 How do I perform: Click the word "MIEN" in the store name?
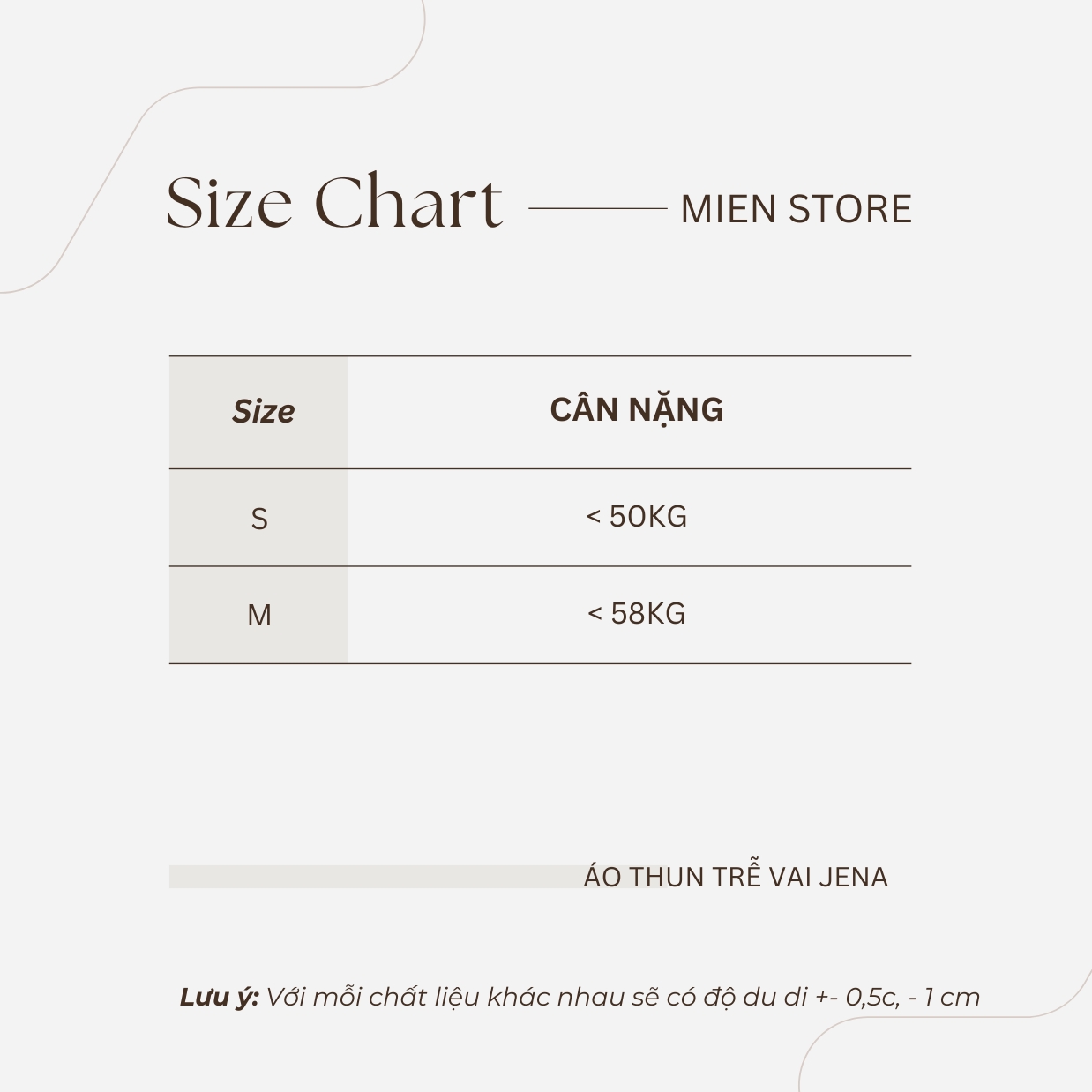coord(728,210)
